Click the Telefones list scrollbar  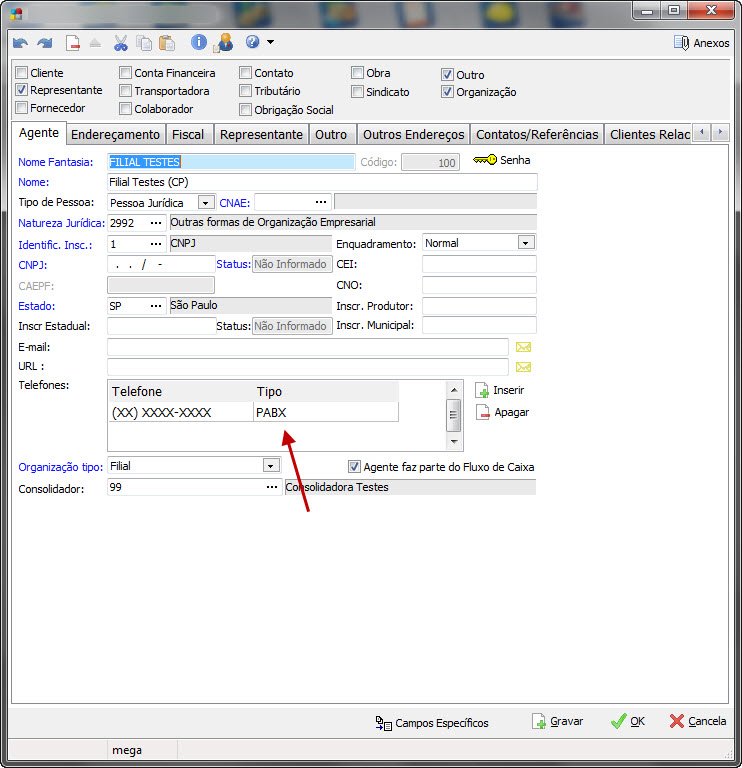coord(453,413)
